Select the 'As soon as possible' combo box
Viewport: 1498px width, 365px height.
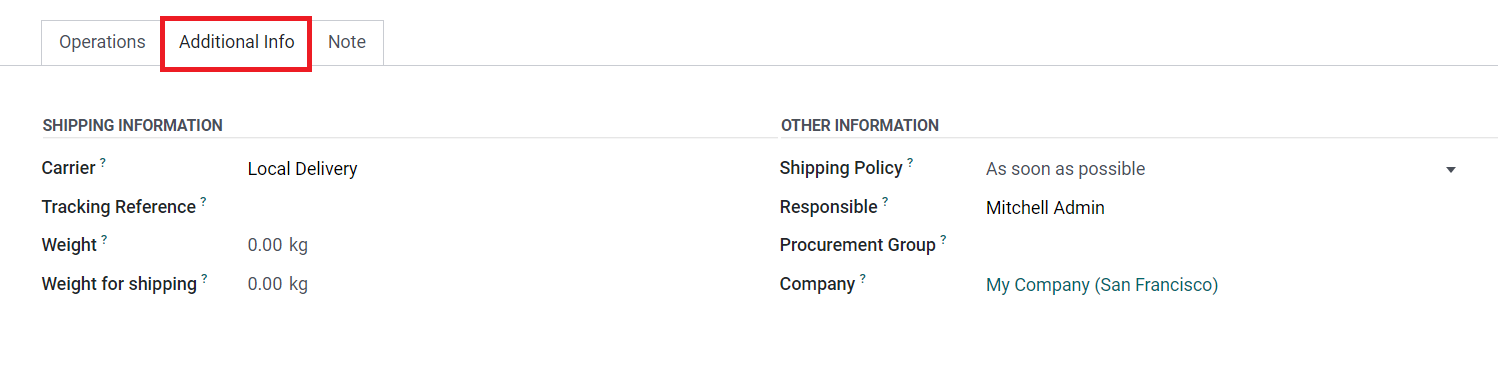click(x=1221, y=169)
